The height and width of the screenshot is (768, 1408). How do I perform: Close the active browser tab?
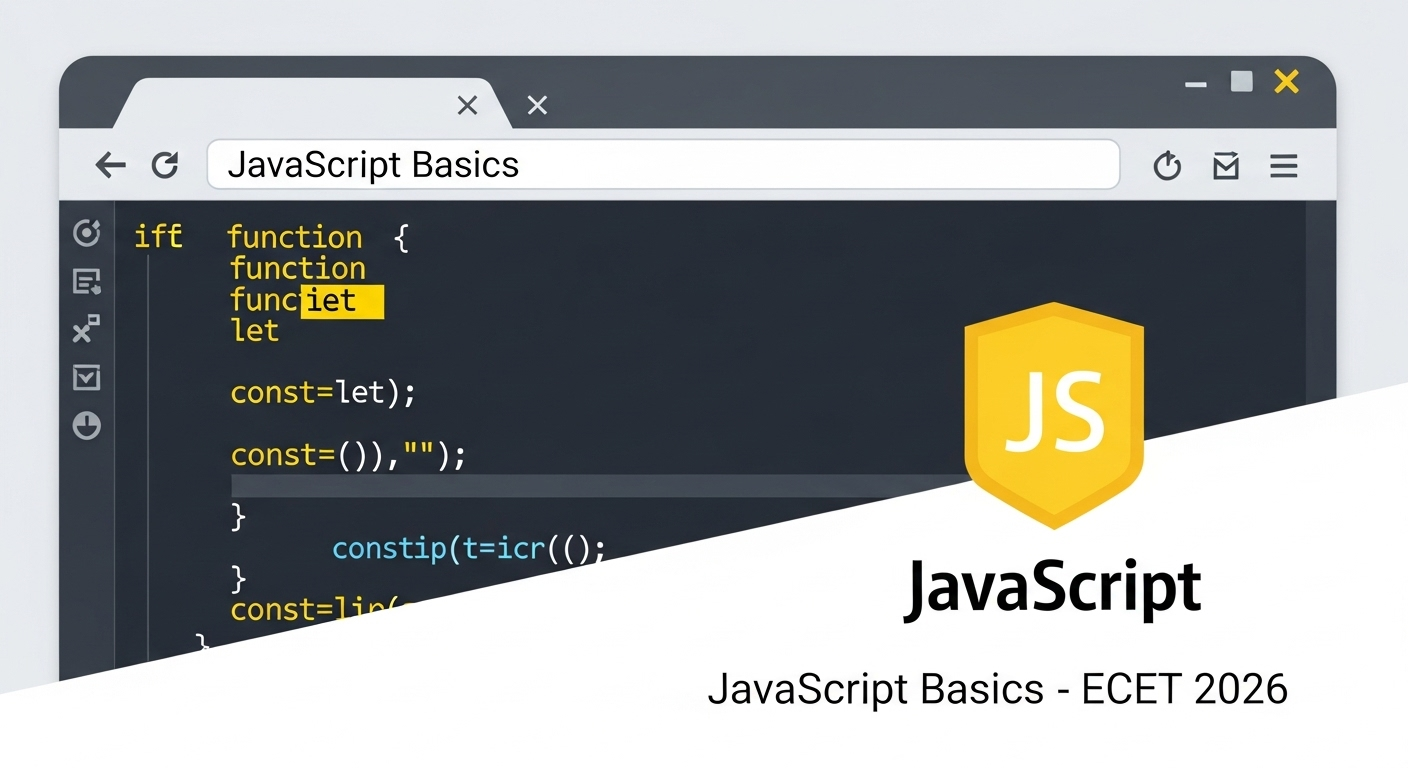[x=467, y=105]
